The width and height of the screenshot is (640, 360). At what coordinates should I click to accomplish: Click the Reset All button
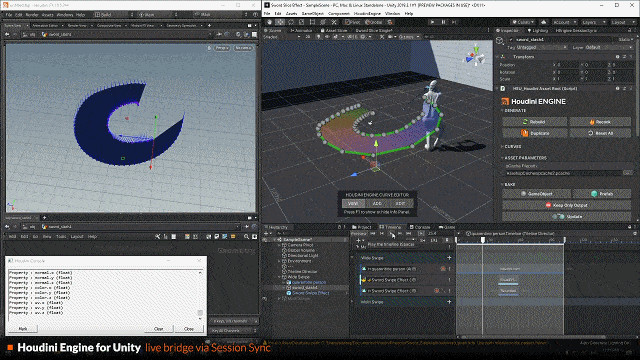click(x=600, y=133)
